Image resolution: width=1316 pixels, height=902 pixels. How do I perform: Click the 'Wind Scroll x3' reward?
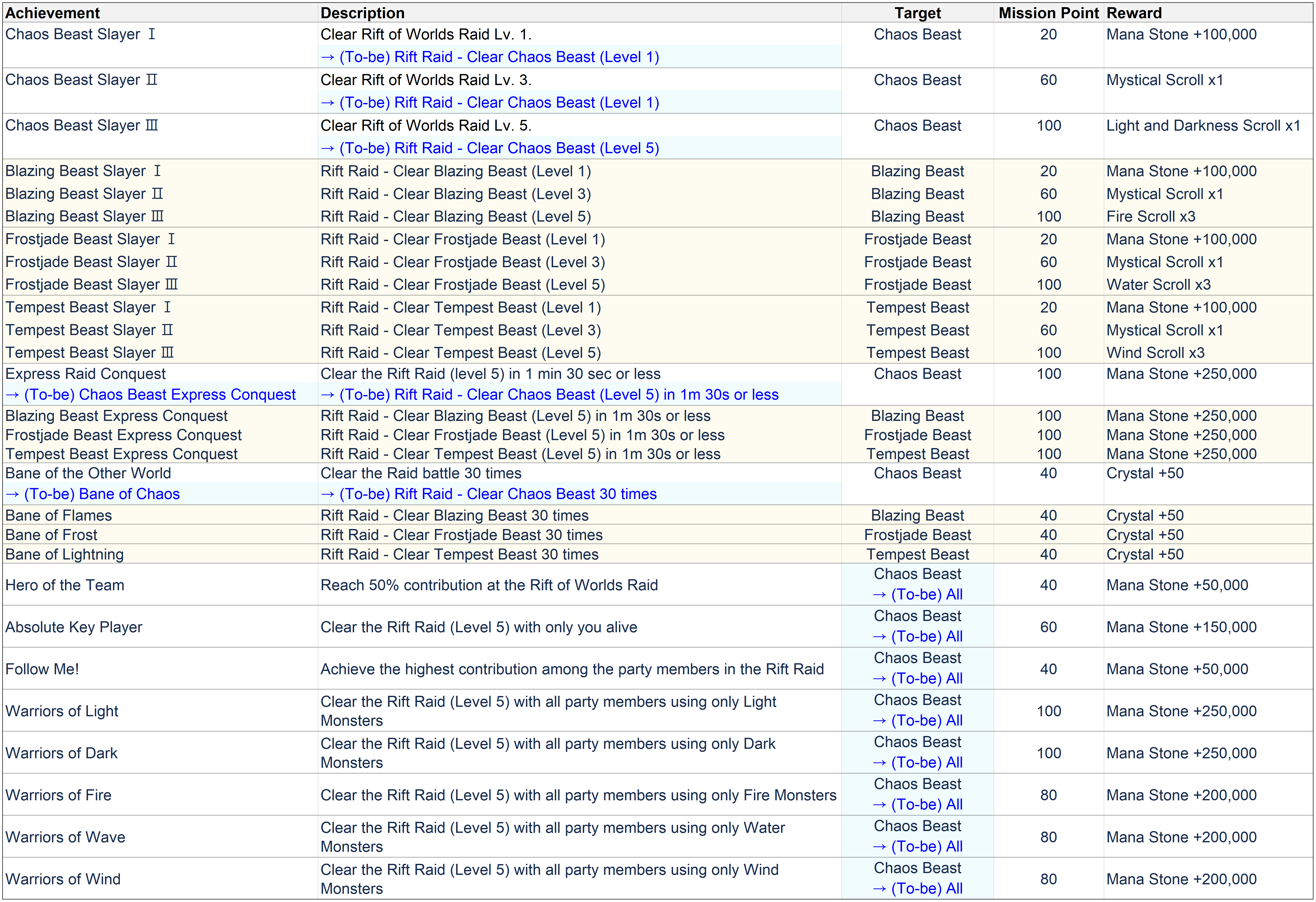point(1155,352)
